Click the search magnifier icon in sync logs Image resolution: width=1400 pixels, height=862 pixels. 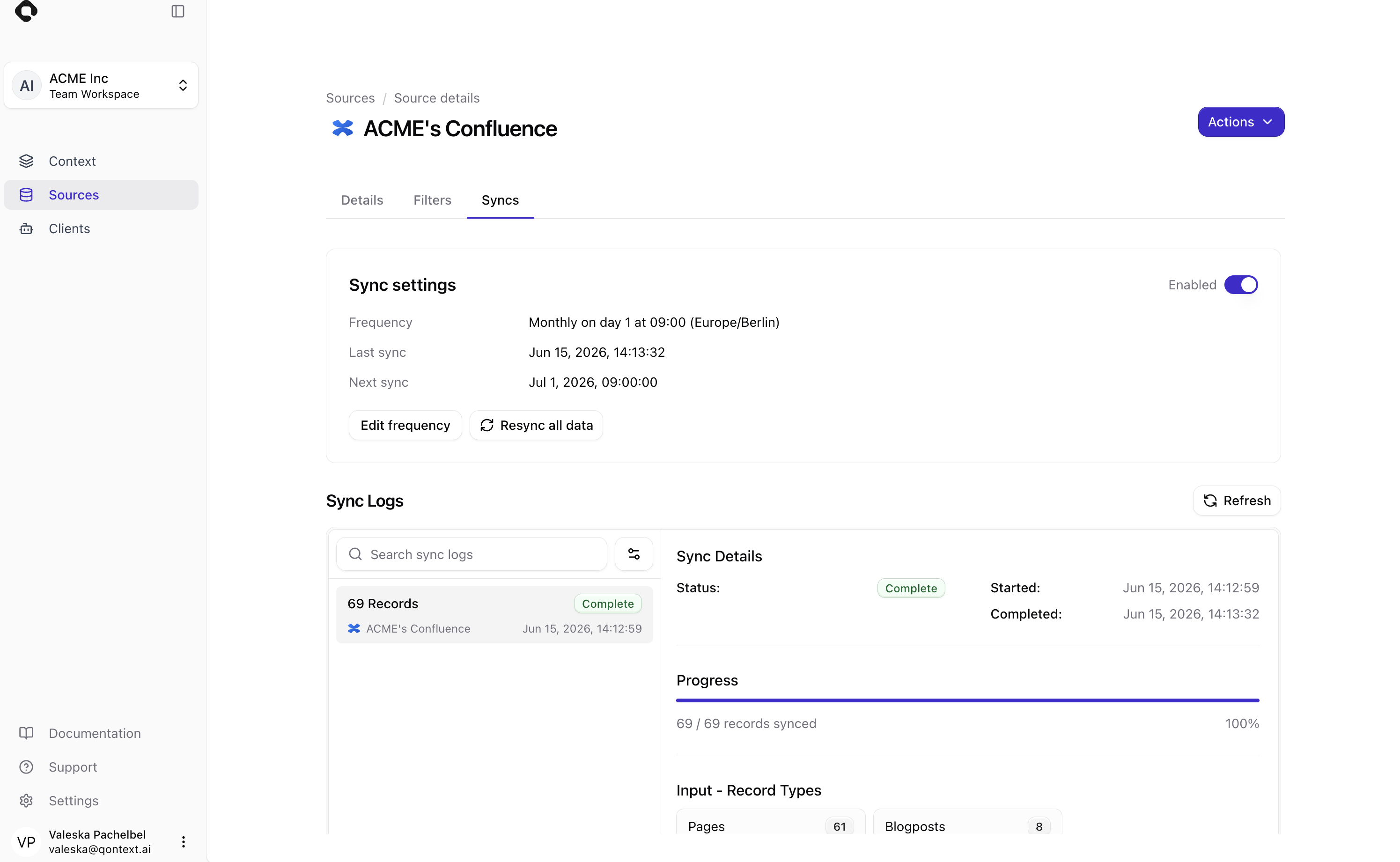(x=355, y=554)
